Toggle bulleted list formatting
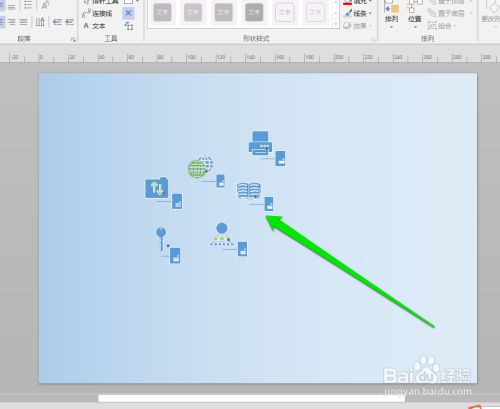The height and width of the screenshot is (409, 500). click(28, 5)
